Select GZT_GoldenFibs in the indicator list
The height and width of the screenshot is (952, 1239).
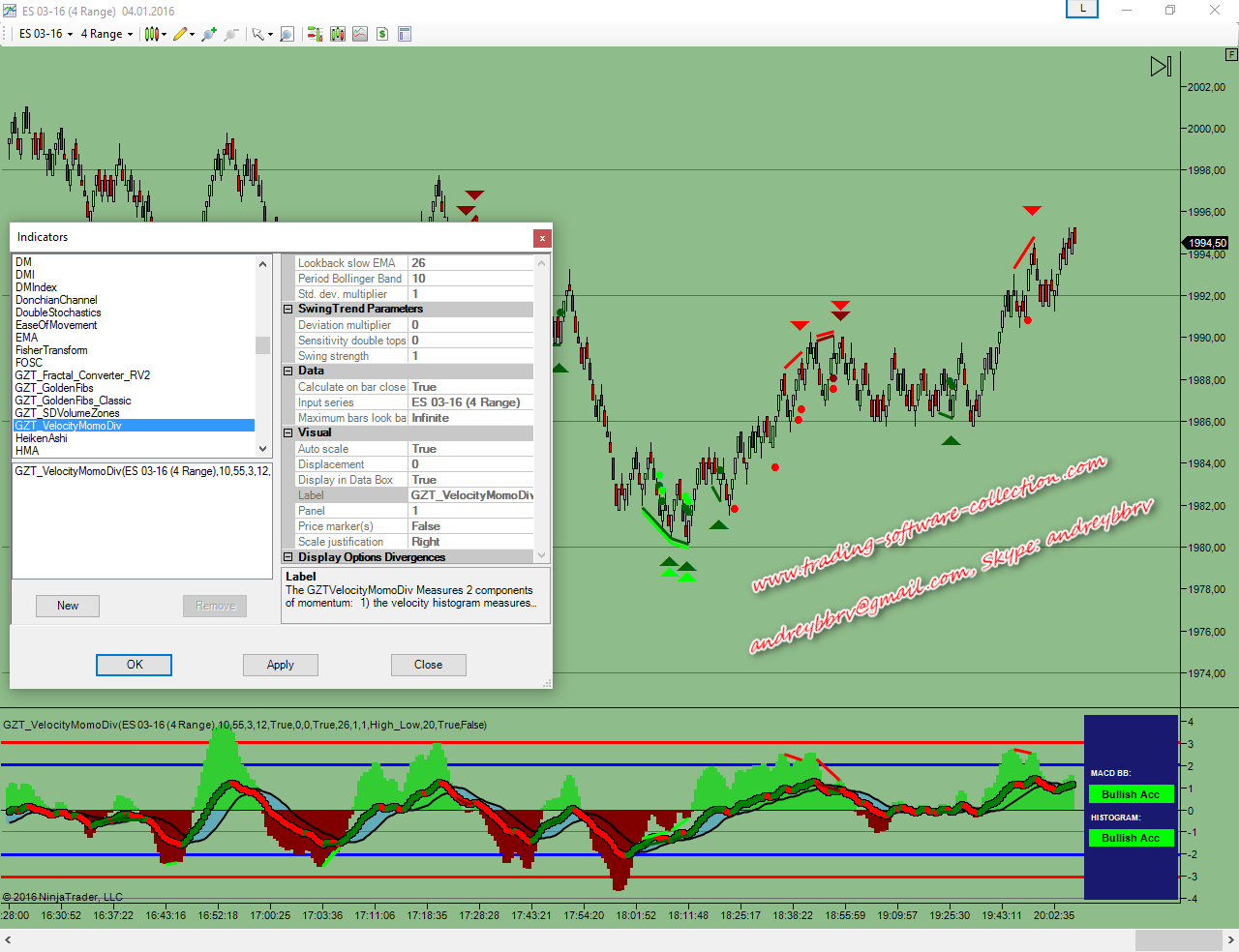click(54, 388)
